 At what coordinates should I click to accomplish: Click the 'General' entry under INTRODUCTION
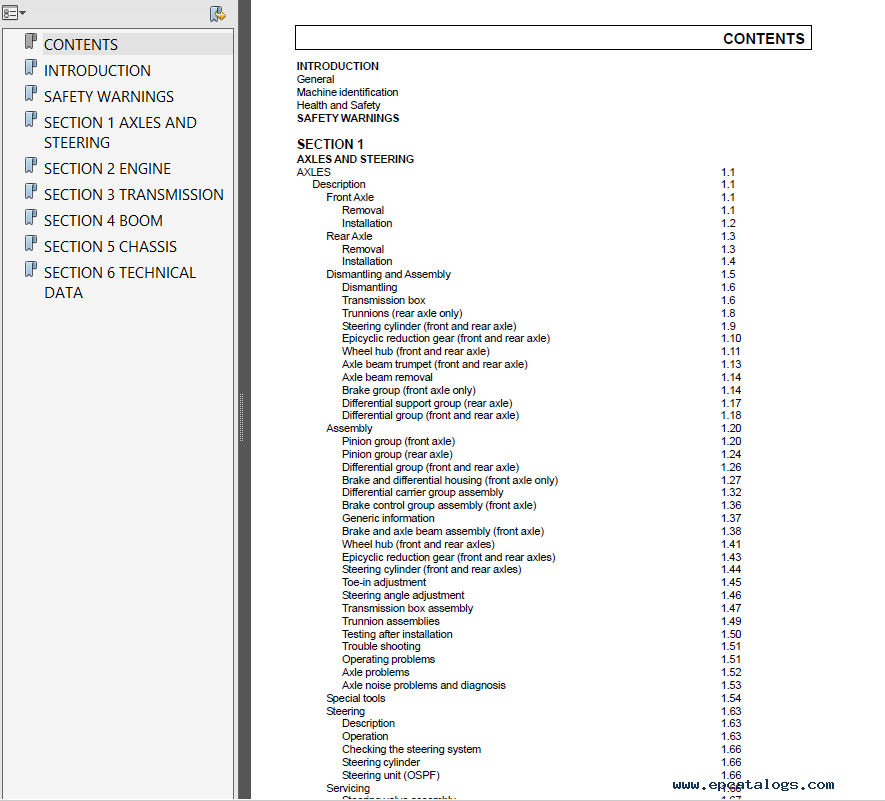(x=316, y=79)
